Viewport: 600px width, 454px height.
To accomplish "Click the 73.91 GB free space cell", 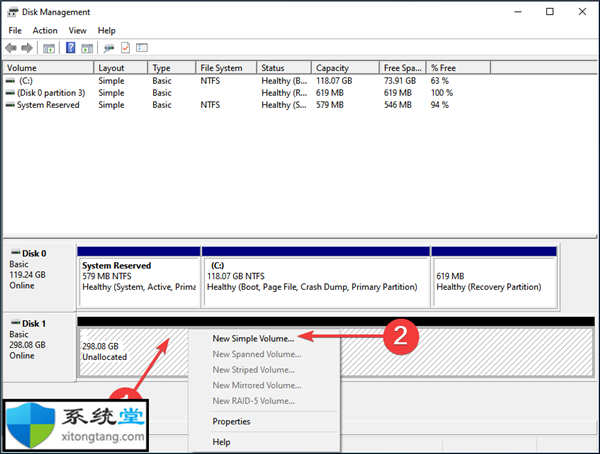I will (400, 81).
